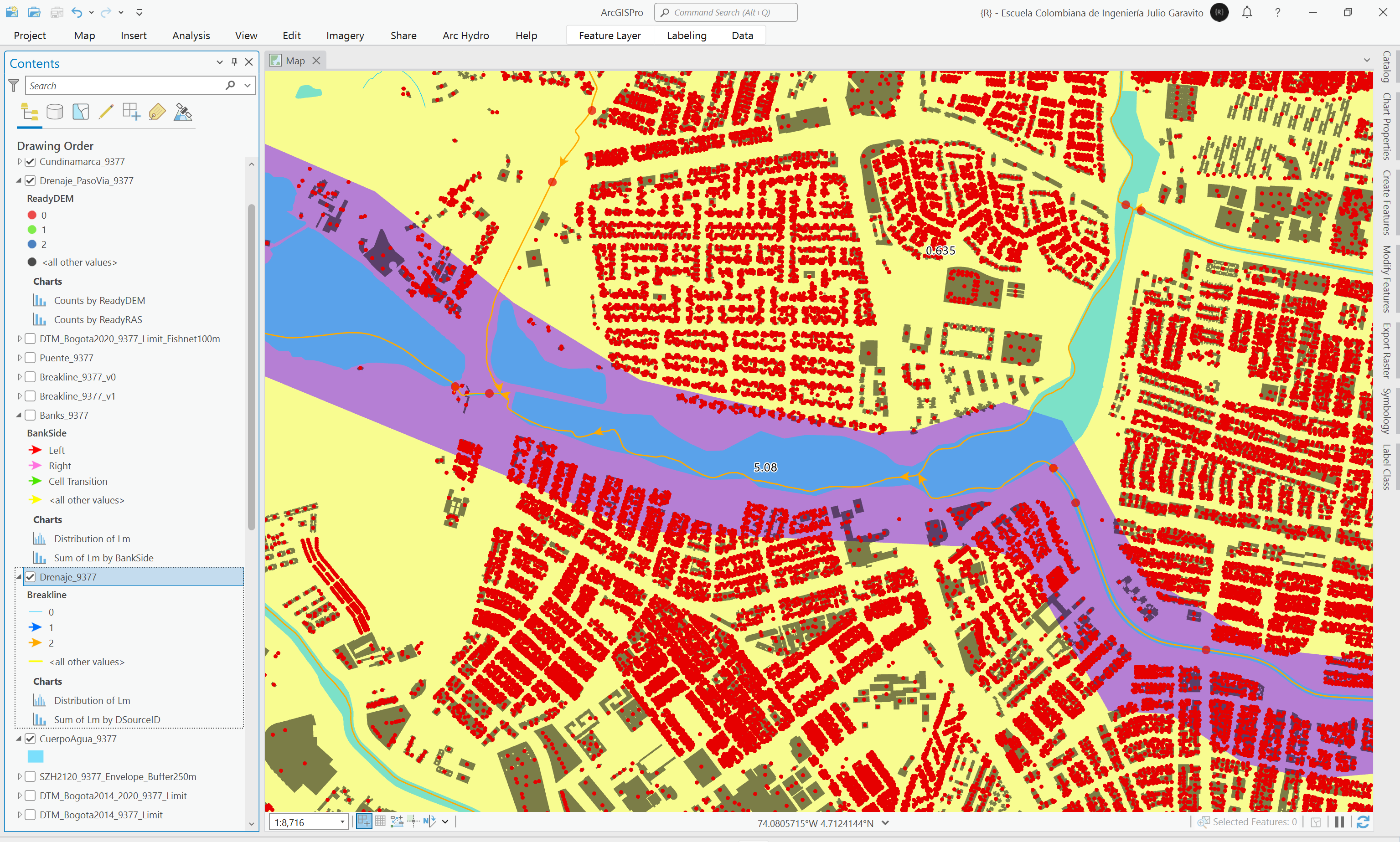The width and height of the screenshot is (1400, 842).
Task: Expand the Cundinamarca_9377 layer
Action: click(x=19, y=162)
